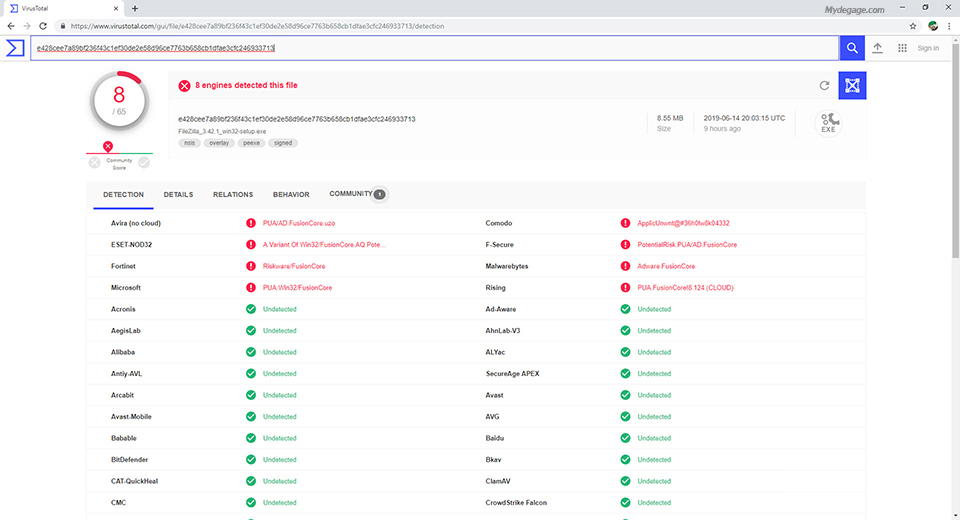Close the VirusTotal browser tab
Image resolution: width=960 pixels, height=520 pixels.
116,9
